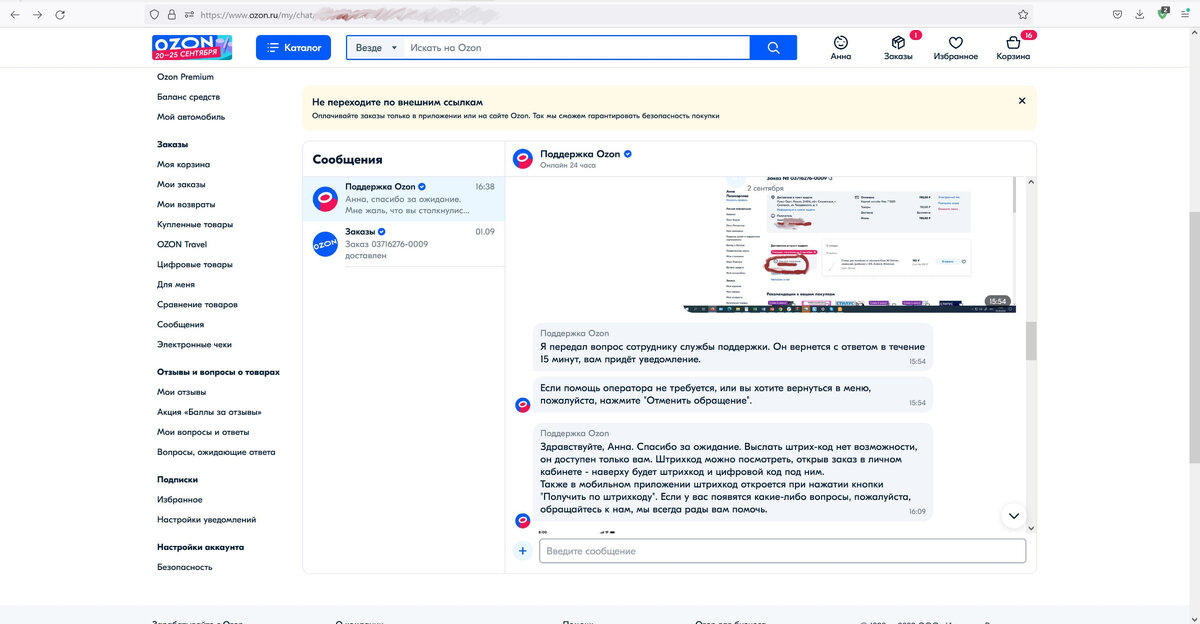Screen dimensions: 1200x624
Task: Open Заказы conversation in messages list
Action: tap(404, 243)
